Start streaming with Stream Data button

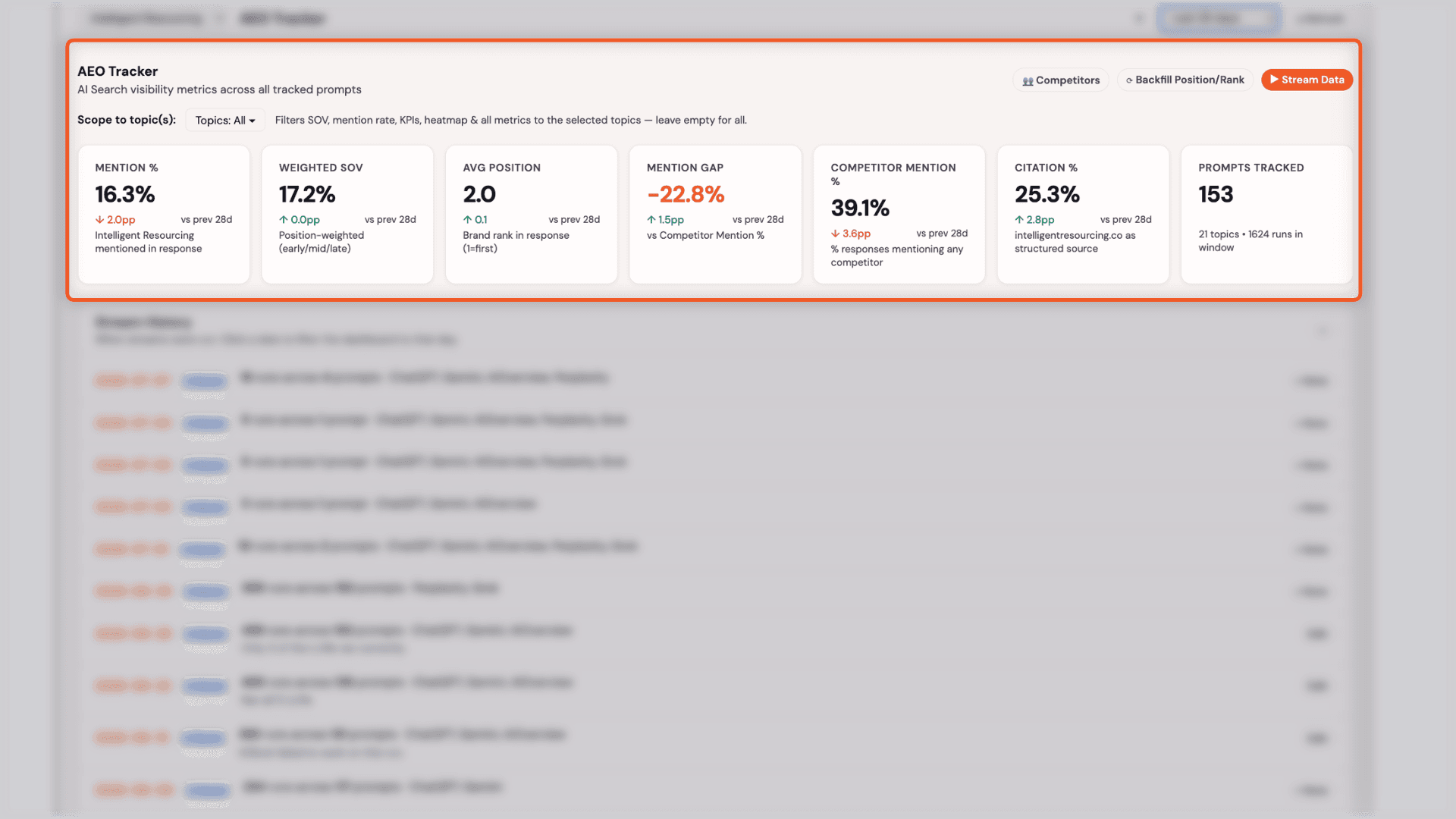(x=1307, y=80)
